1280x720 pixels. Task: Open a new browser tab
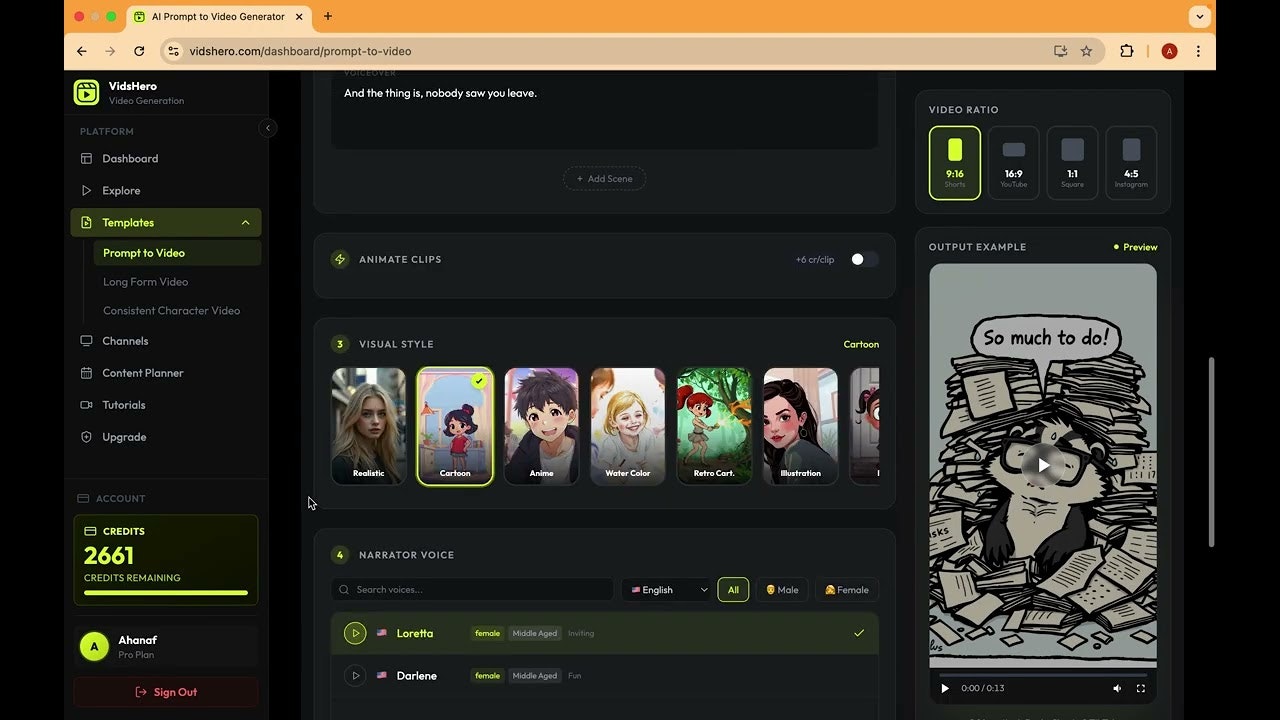click(x=328, y=16)
